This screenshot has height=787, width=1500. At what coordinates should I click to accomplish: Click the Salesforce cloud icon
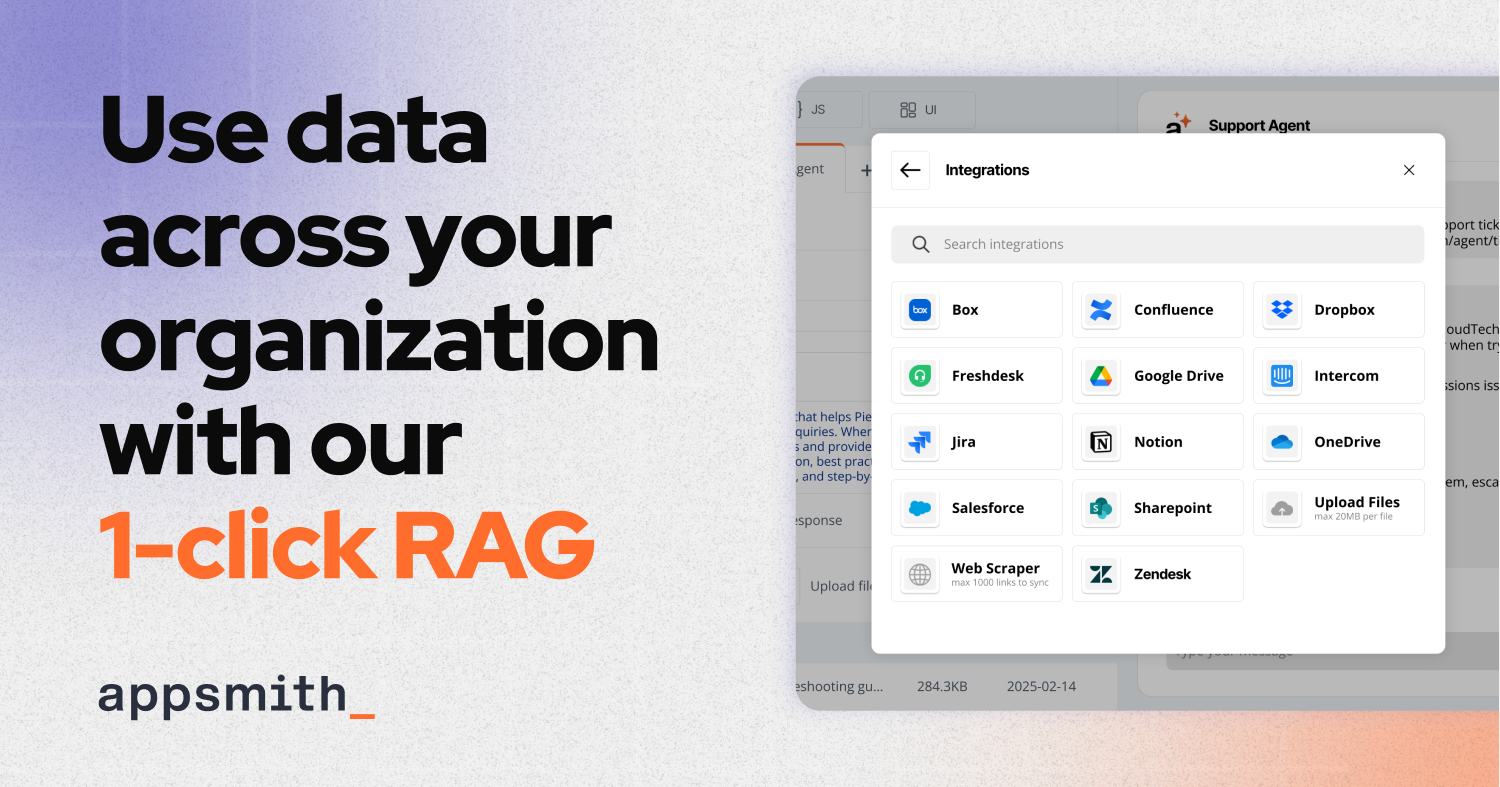point(920,508)
